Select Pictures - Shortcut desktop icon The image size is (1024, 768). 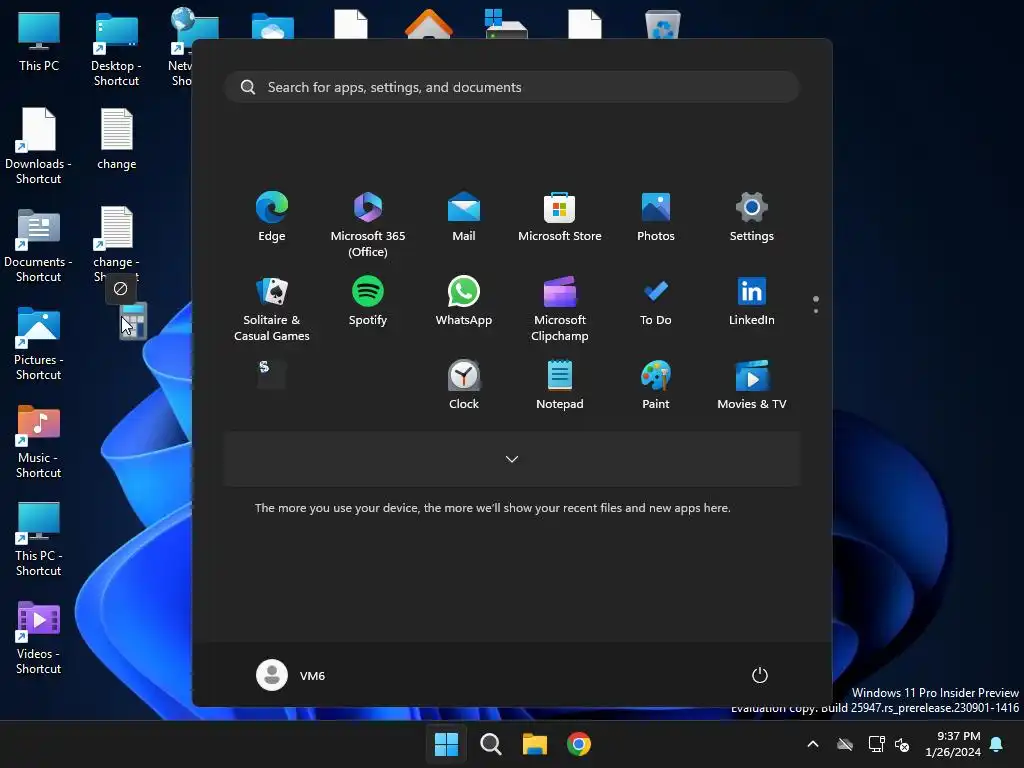tap(39, 343)
